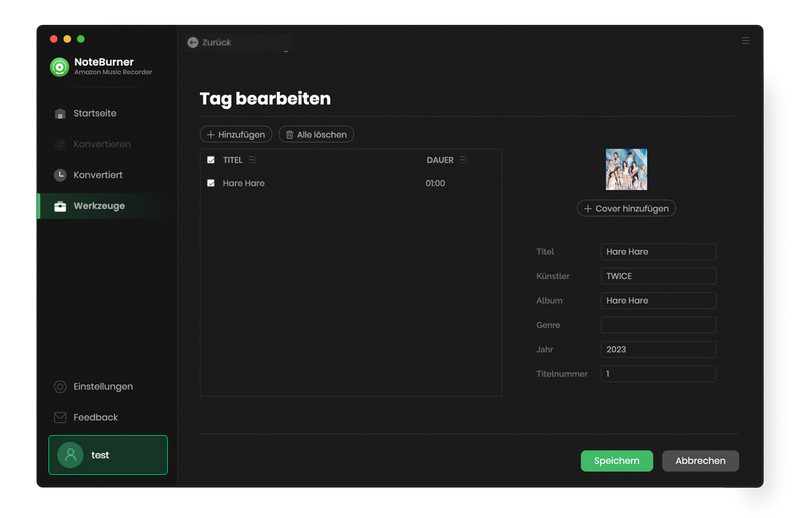
Task: Open the TITEL column sort options
Action: (252, 160)
